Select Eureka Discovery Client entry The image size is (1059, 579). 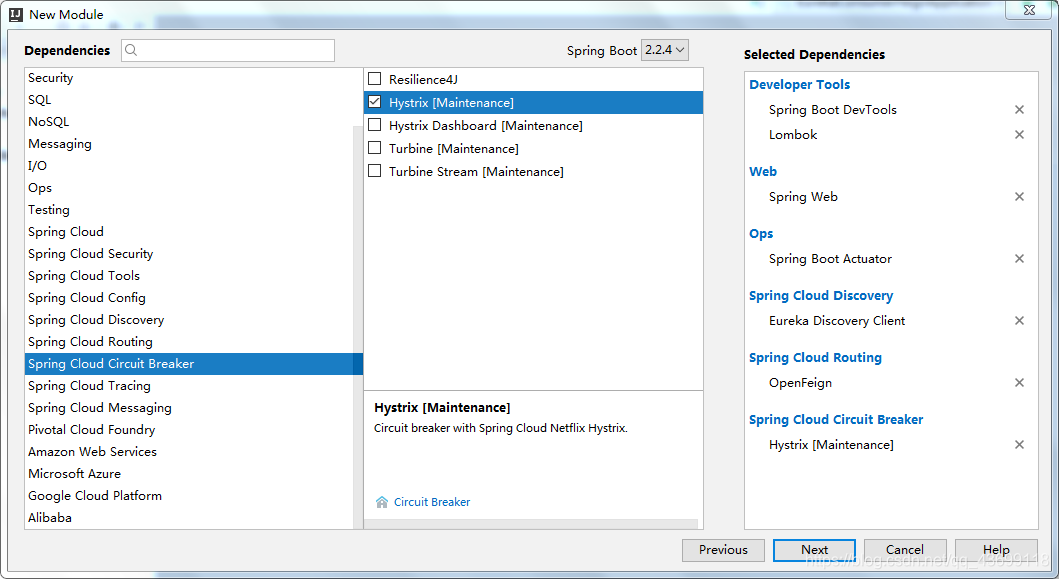[x=837, y=321]
